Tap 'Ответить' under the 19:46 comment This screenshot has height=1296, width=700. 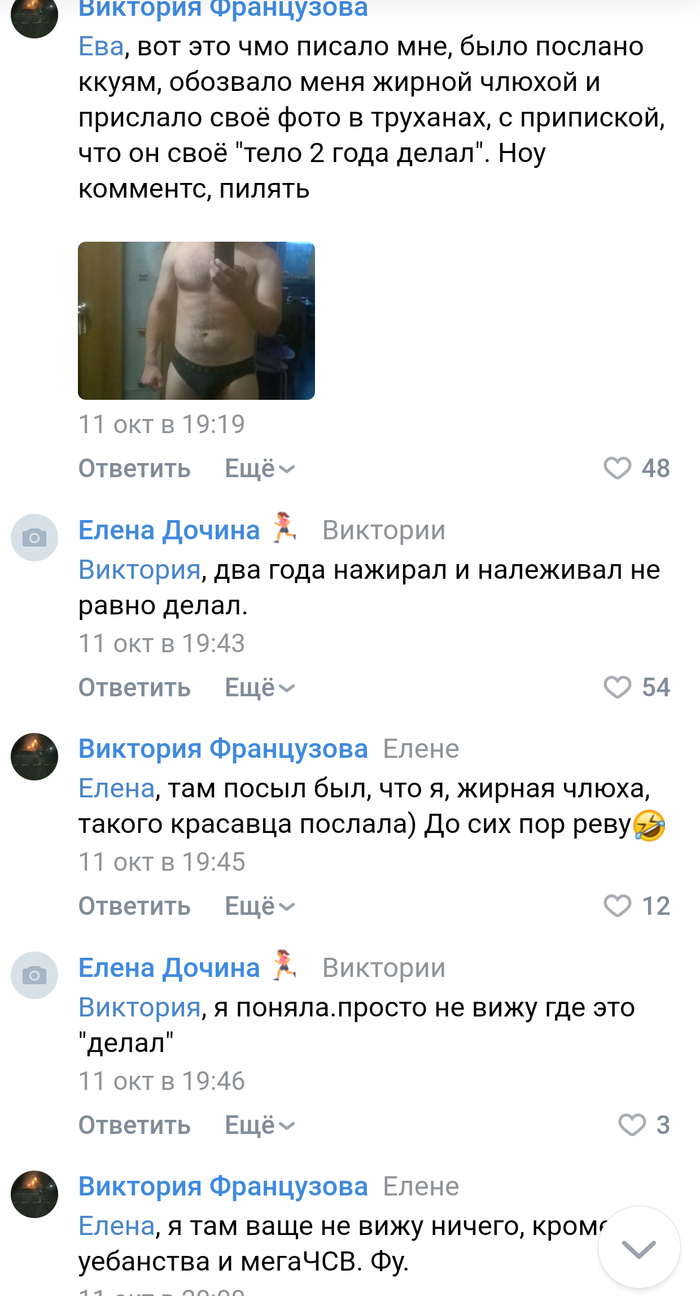click(134, 1125)
